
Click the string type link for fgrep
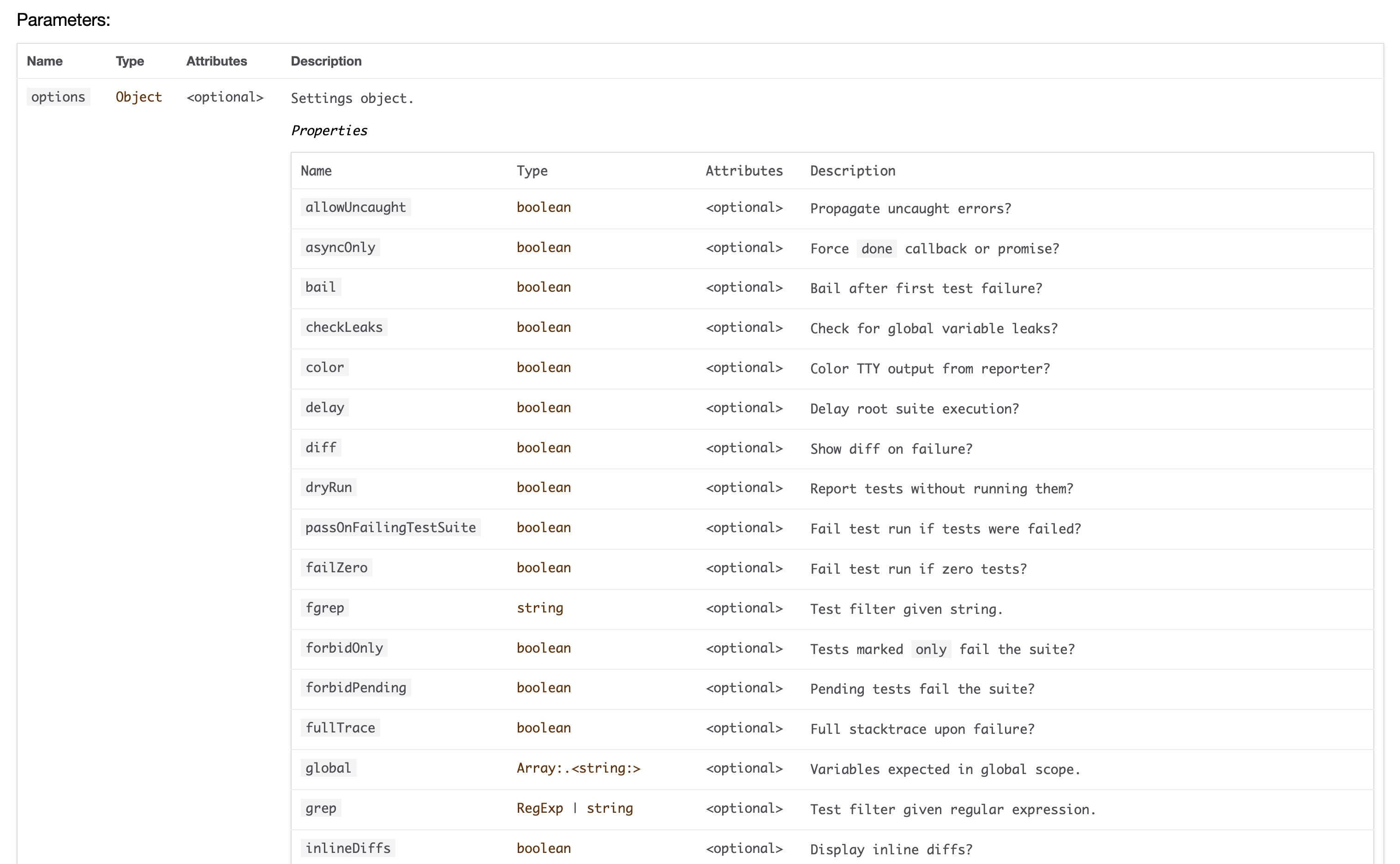(x=539, y=608)
